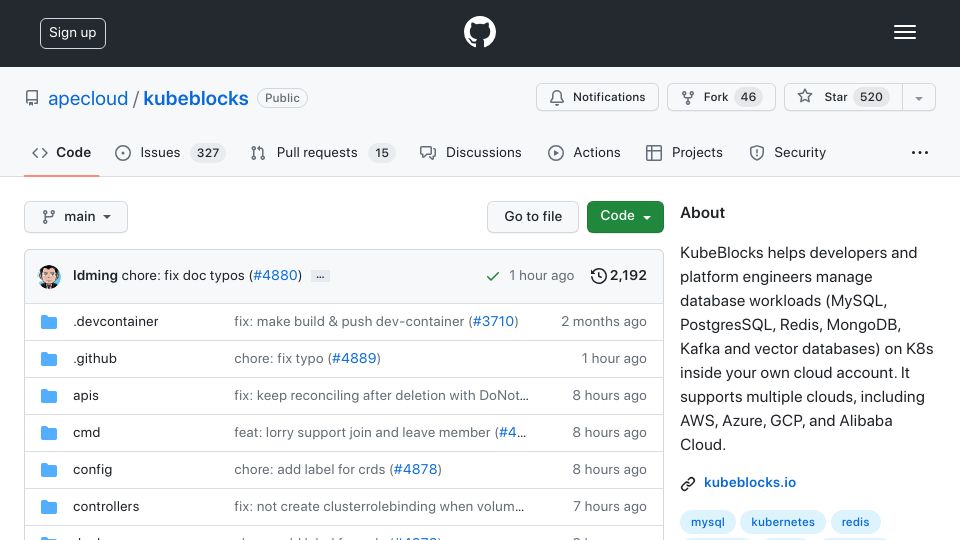Select the mysql topic tag
The width and height of the screenshot is (960, 540).
(708, 522)
